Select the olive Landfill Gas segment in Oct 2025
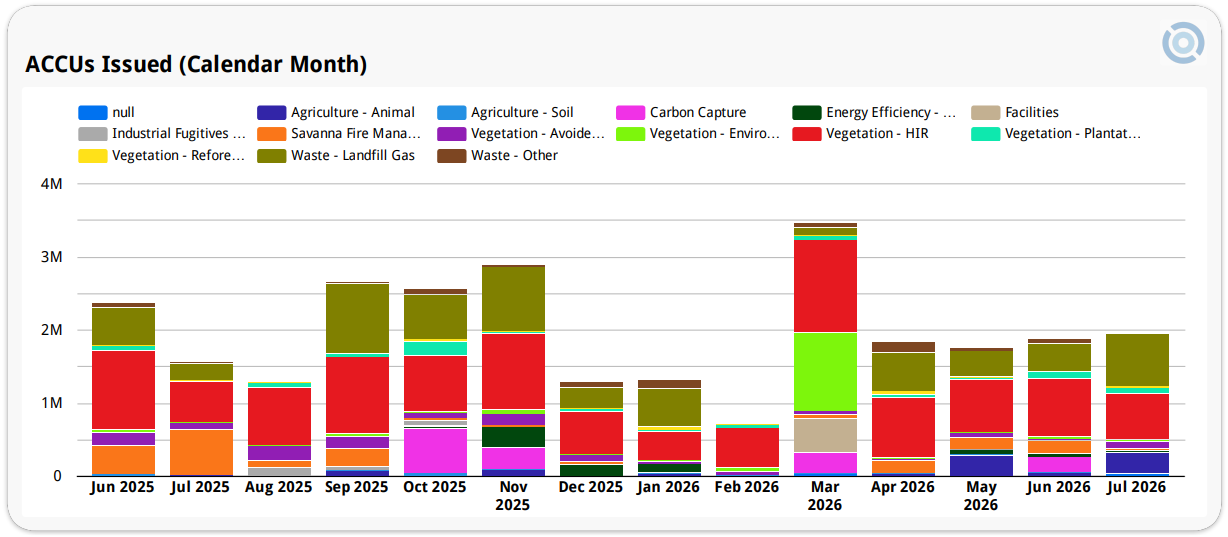 [435, 317]
